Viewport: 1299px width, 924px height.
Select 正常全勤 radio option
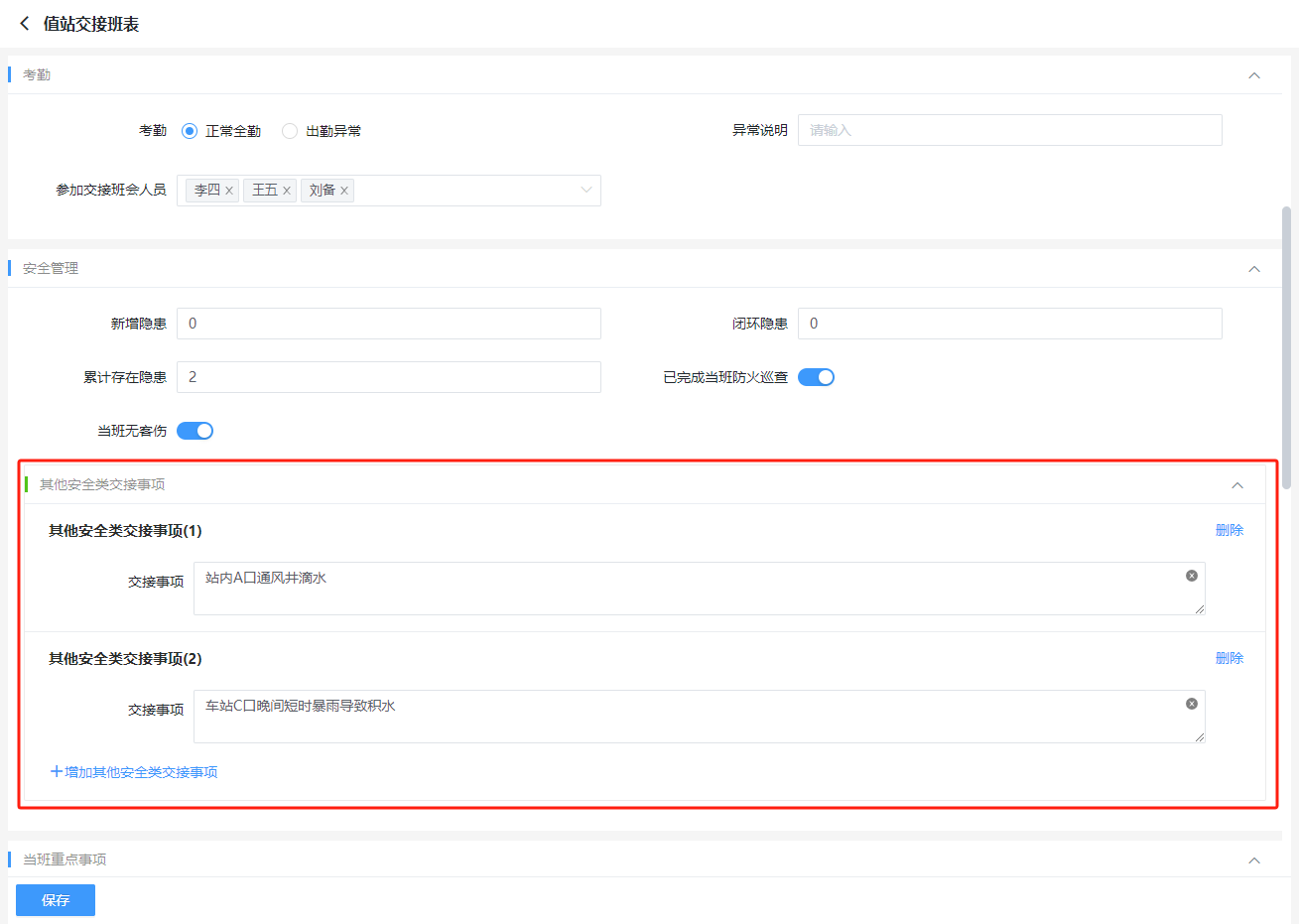click(190, 131)
